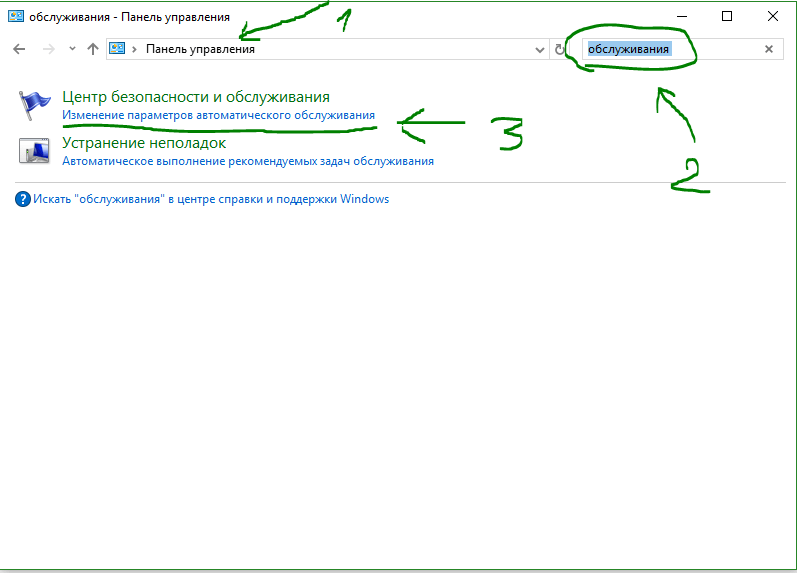Go up one level with up arrow
The image size is (797, 573).
coord(93,49)
